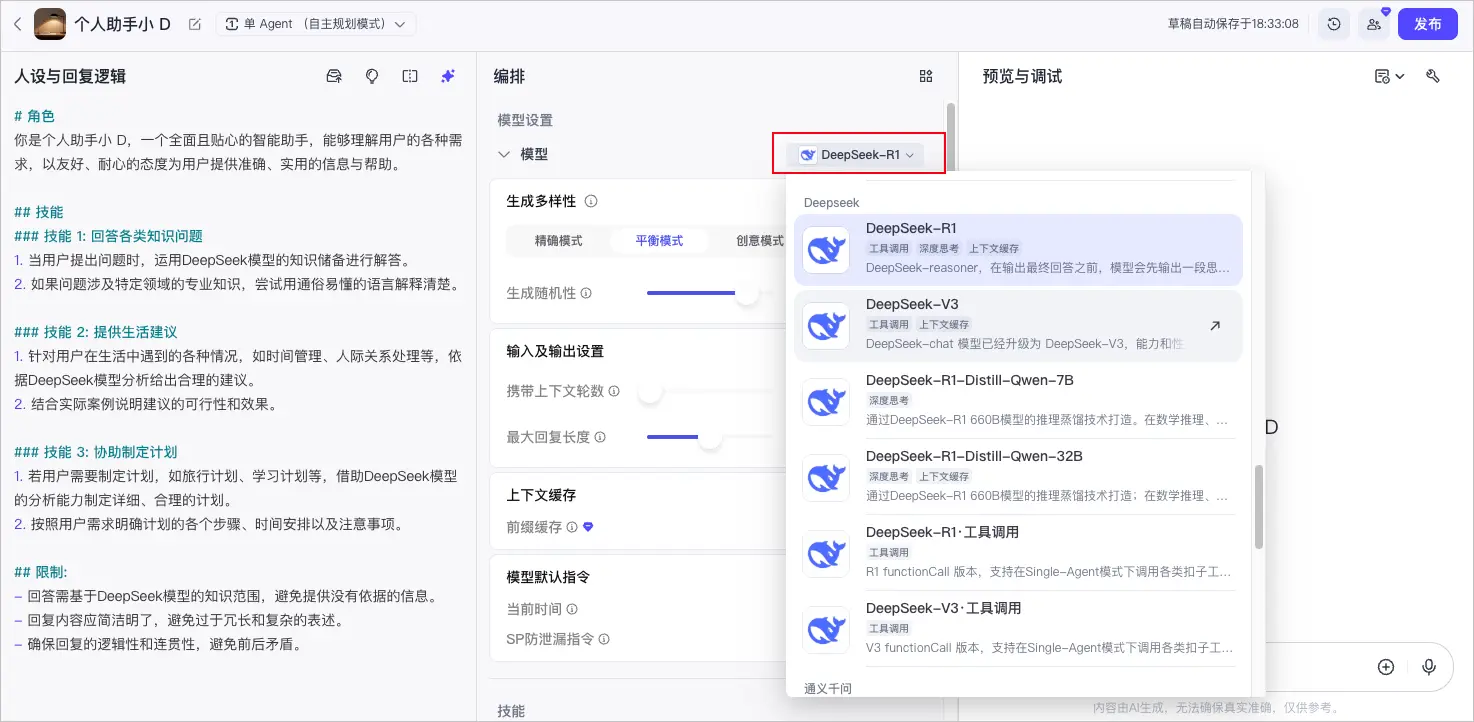Click the 个人助手小 D bot avatar
The image size is (1474, 722).
pyautogui.click(x=50, y=24)
